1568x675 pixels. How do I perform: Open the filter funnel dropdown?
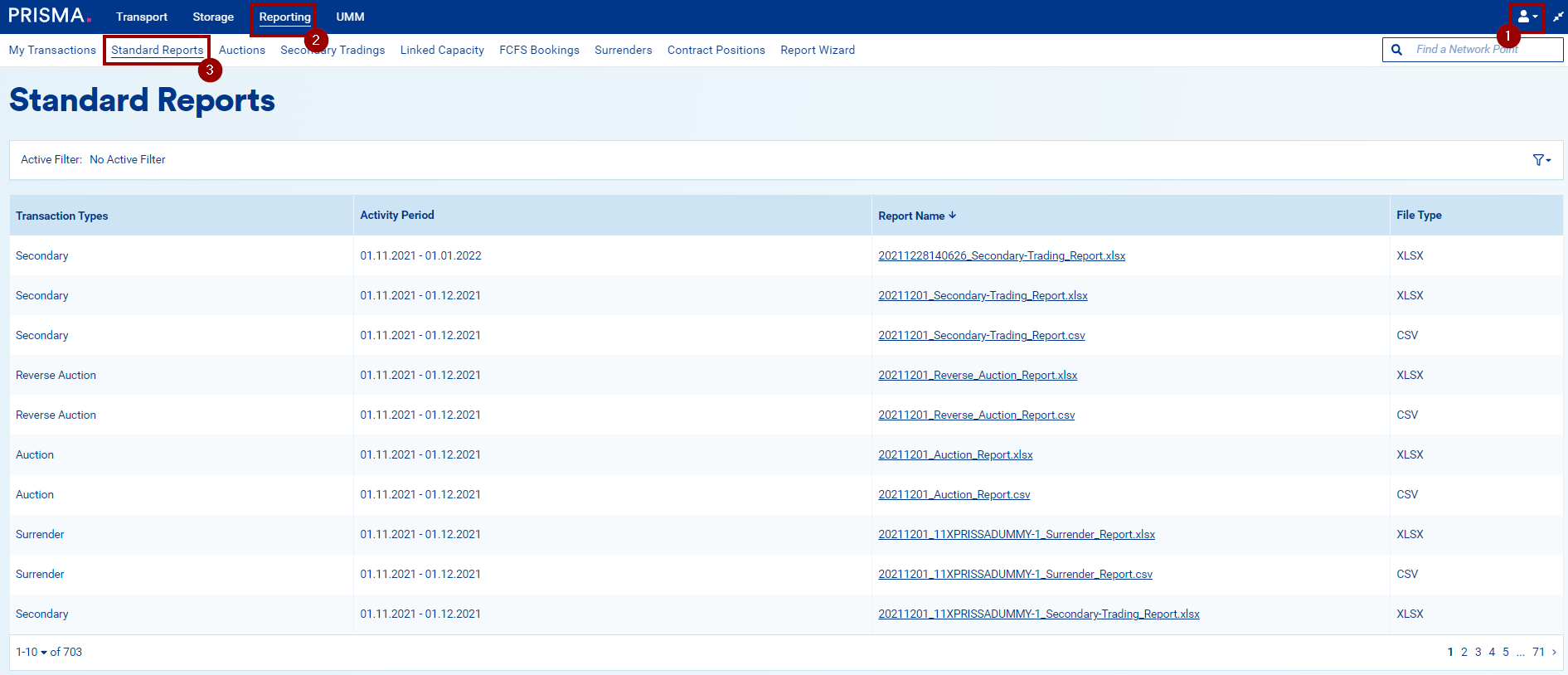pyautogui.click(x=1541, y=160)
